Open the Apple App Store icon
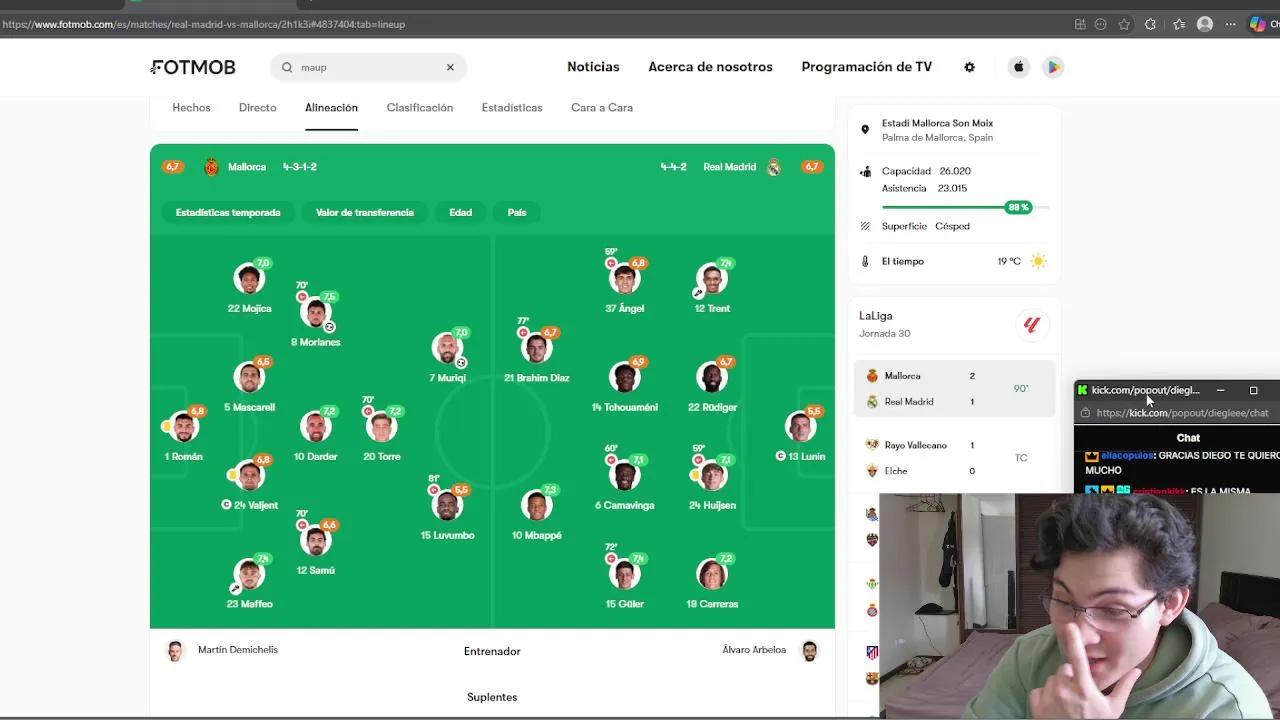 (1019, 67)
